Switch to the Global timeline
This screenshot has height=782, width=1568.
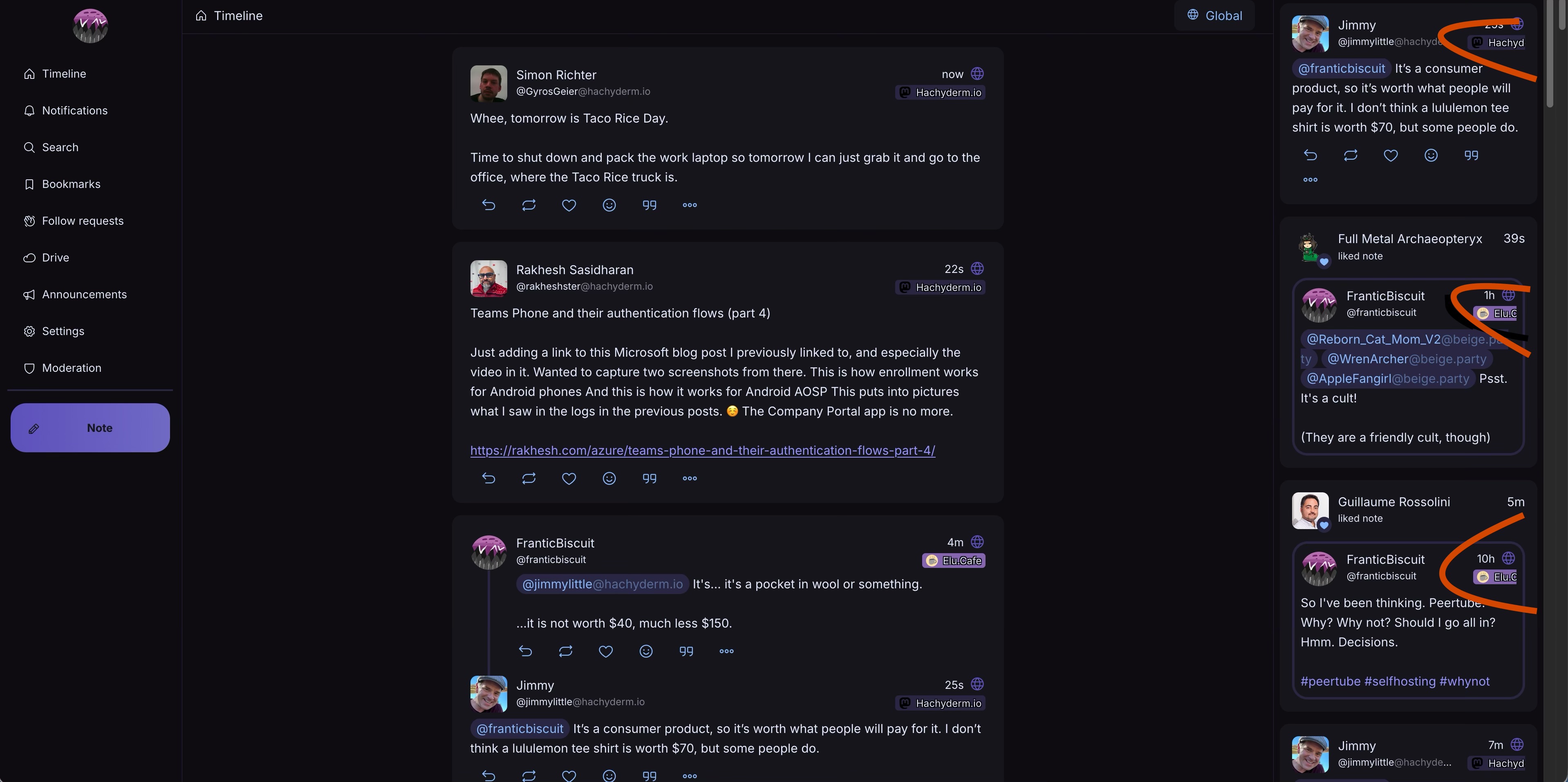tap(1214, 16)
